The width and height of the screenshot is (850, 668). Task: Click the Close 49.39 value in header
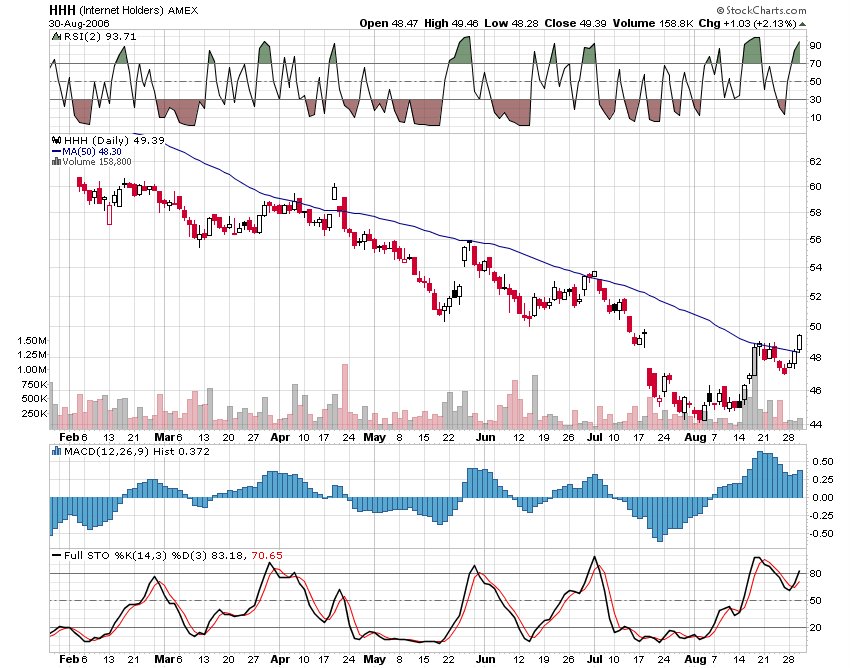(x=576, y=23)
